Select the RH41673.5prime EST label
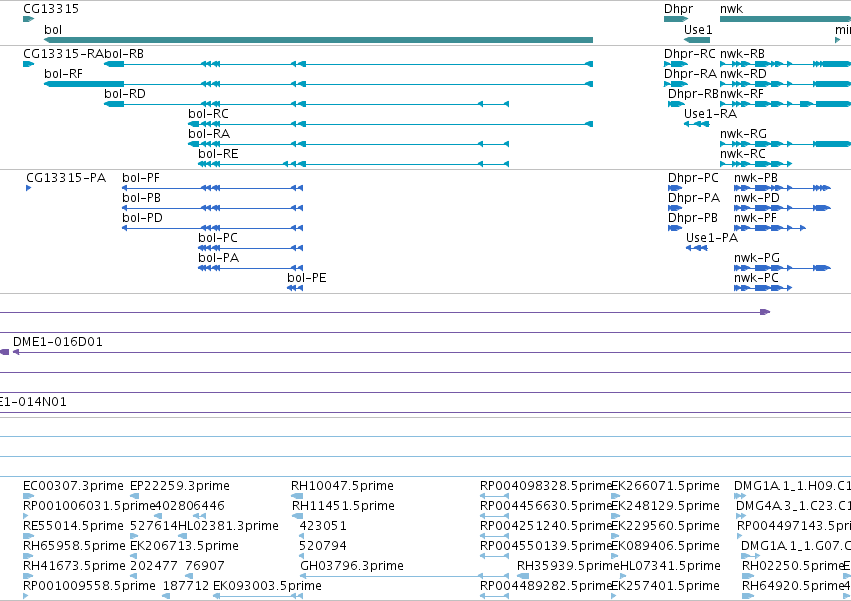Viewport: 851px width, 601px height. [x=74, y=566]
